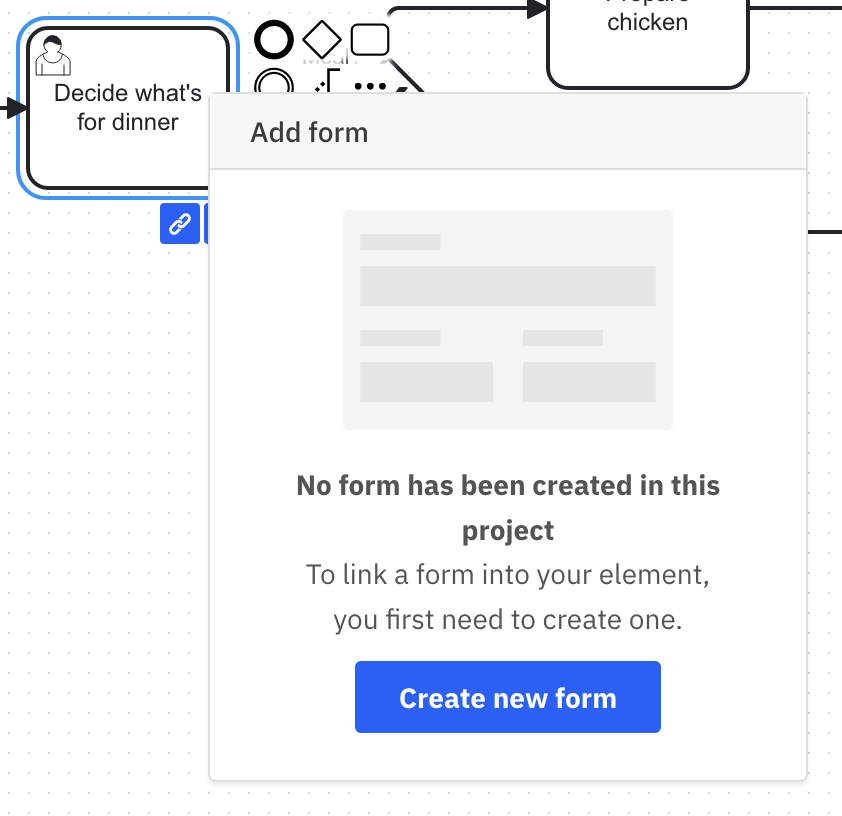The height and width of the screenshot is (816, 842).
Task: Click the gray form preview placeholder
Action: point(507,319)
